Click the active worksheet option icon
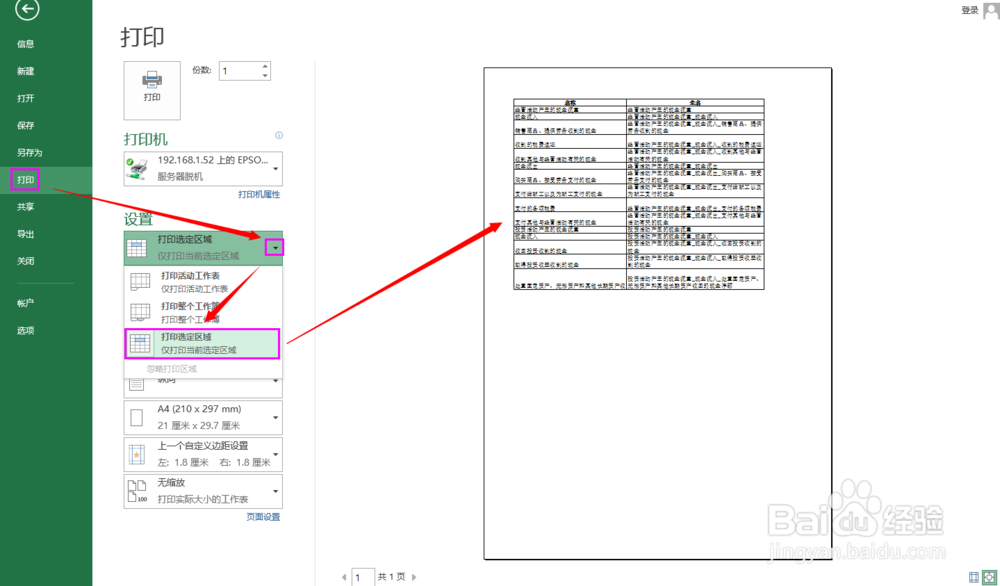Screen dimensions: 1000x586 (140, 281)
